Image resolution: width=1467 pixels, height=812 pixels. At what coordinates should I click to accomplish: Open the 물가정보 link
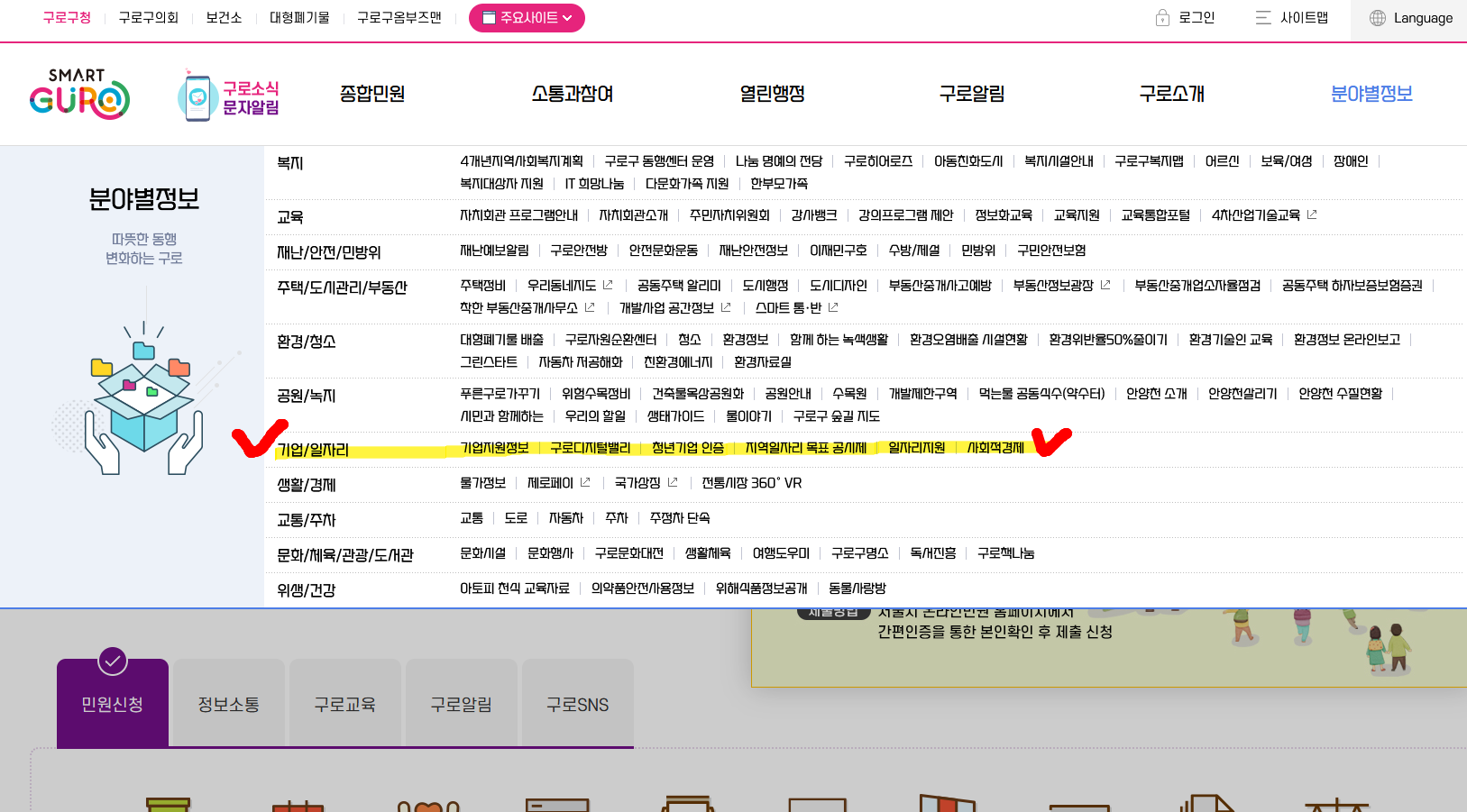click(483, 483)
